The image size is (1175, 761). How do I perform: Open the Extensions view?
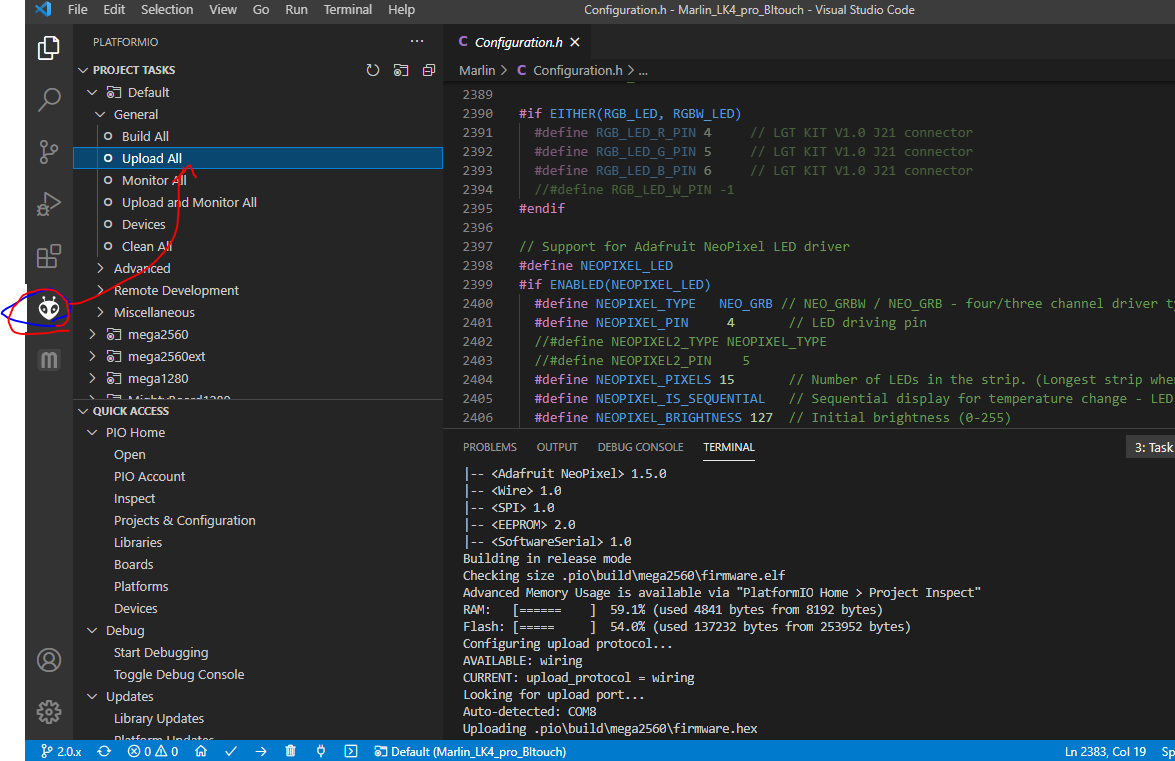pos(49,256)
